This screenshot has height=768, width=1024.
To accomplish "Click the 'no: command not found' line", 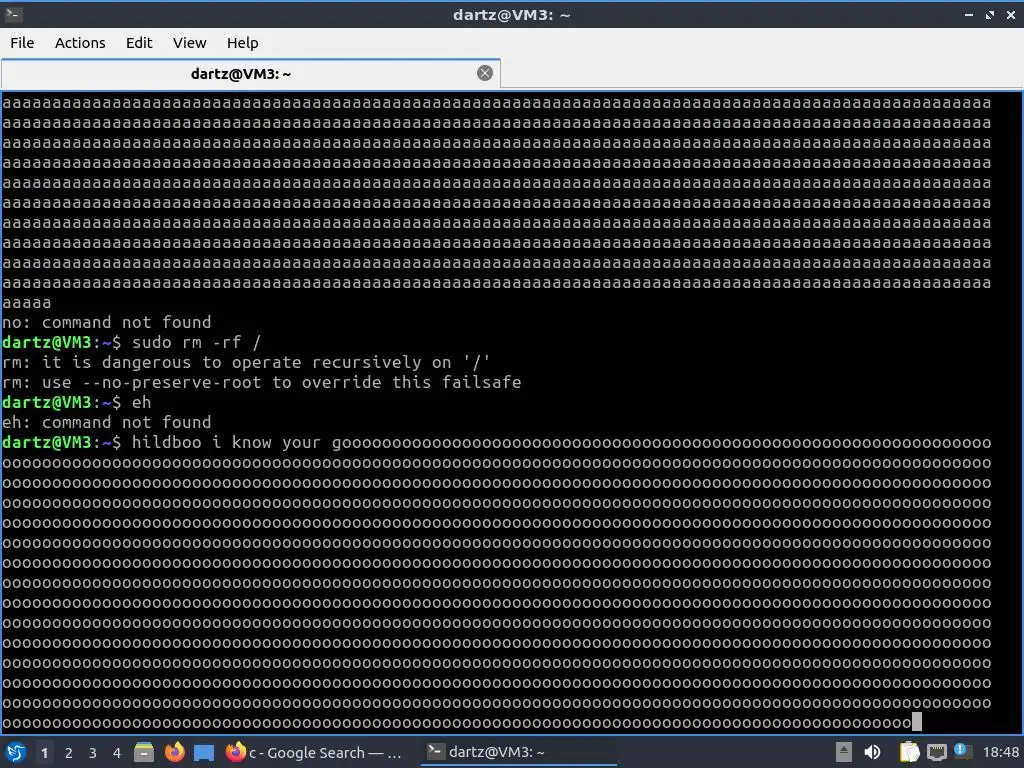I will point(106,322).
